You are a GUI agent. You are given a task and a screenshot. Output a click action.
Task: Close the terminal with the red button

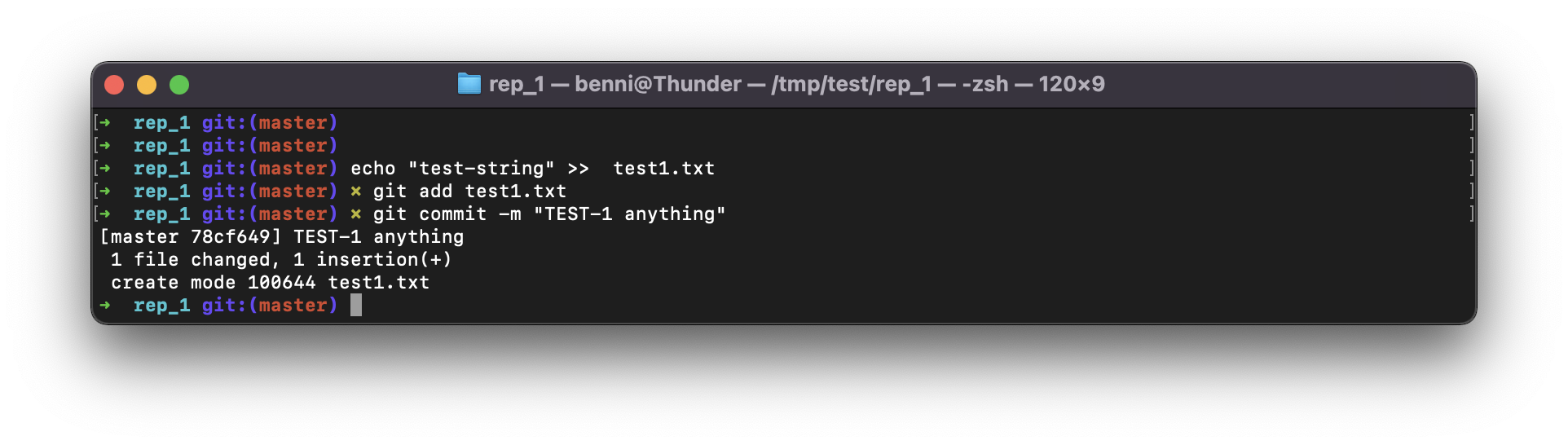(x=114, y=85)
